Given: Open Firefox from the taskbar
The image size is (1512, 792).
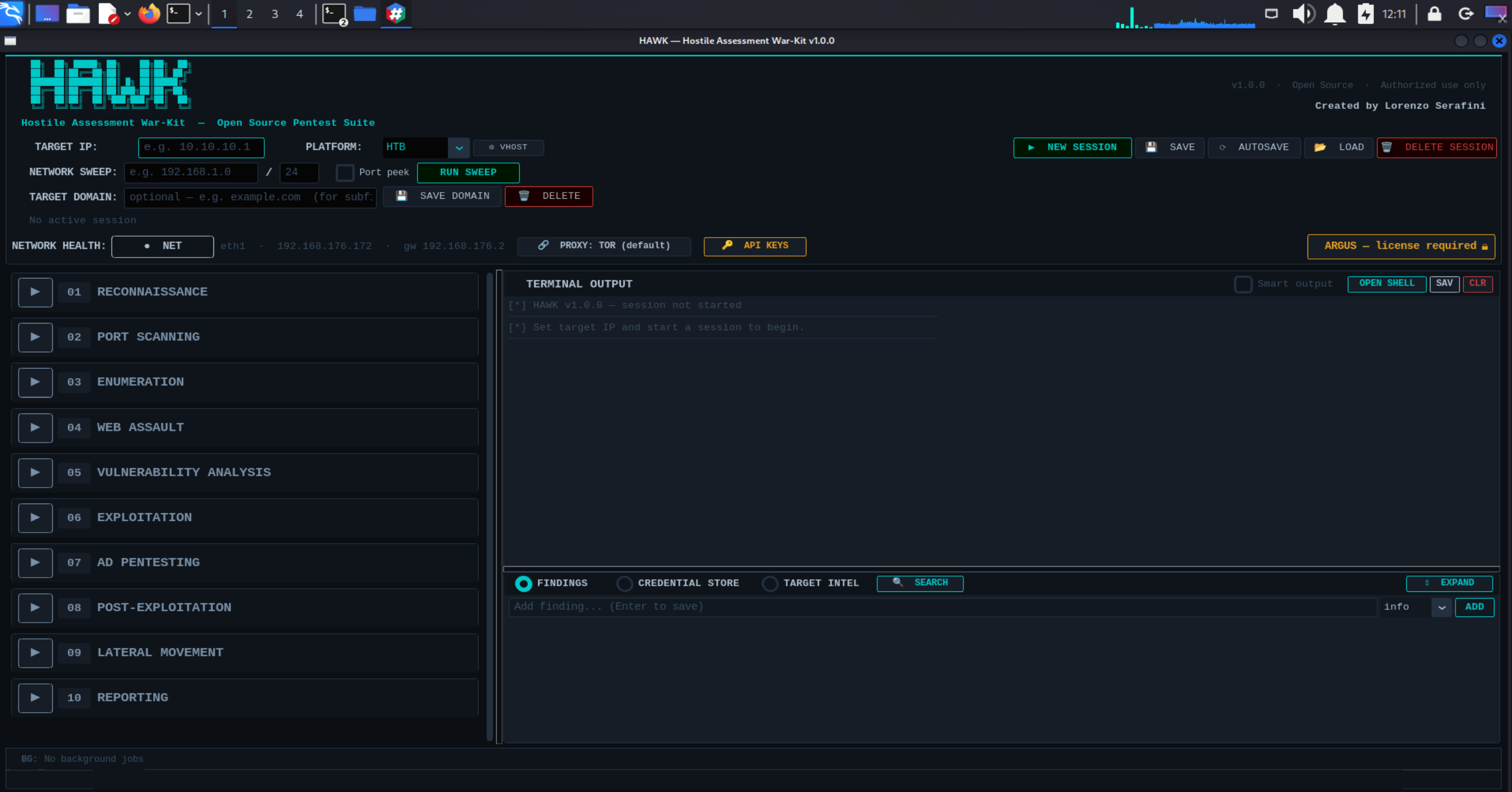Looking at the screenshot, I should pos(149,13).
